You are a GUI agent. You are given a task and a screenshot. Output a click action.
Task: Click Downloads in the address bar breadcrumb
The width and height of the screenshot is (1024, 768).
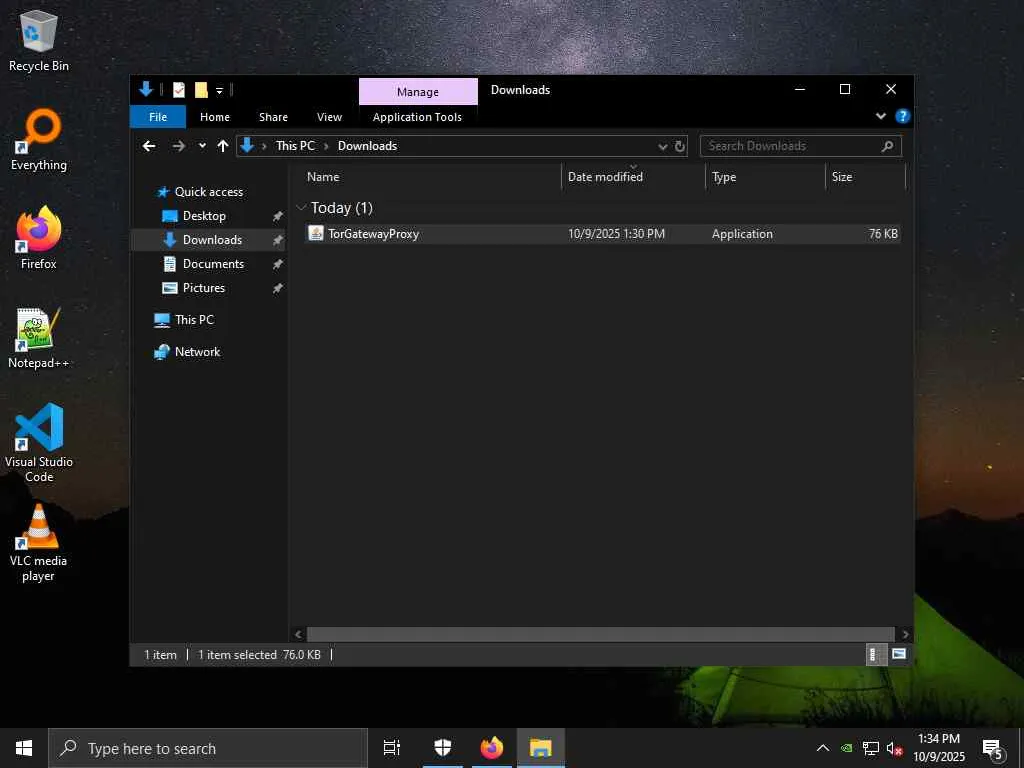(367, 146)
